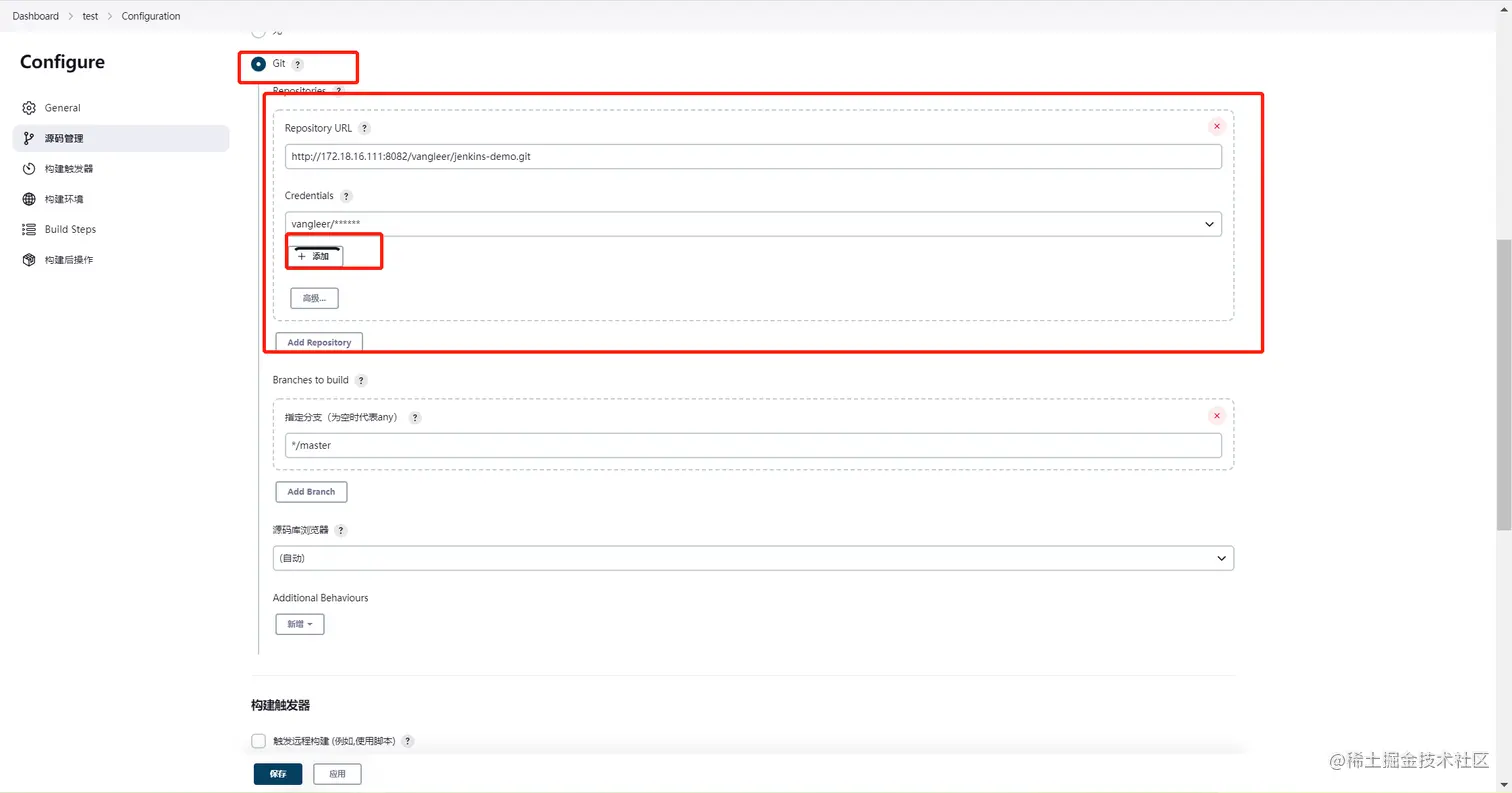Remove the */master branch with red X

tap(1217, 416)
